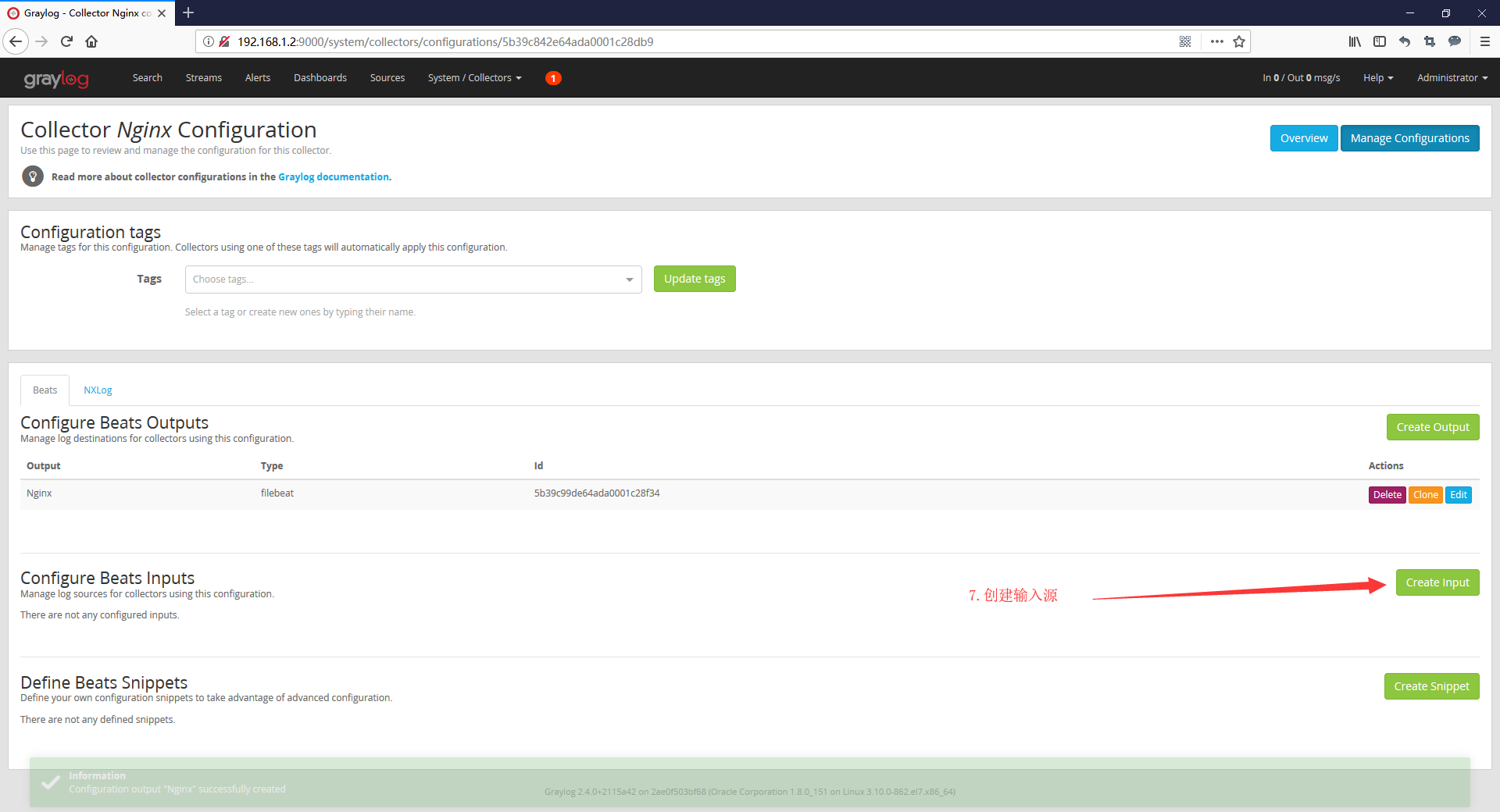Close the Graylog browser tab
The image size is (1500, 812).
pos(162,13)
